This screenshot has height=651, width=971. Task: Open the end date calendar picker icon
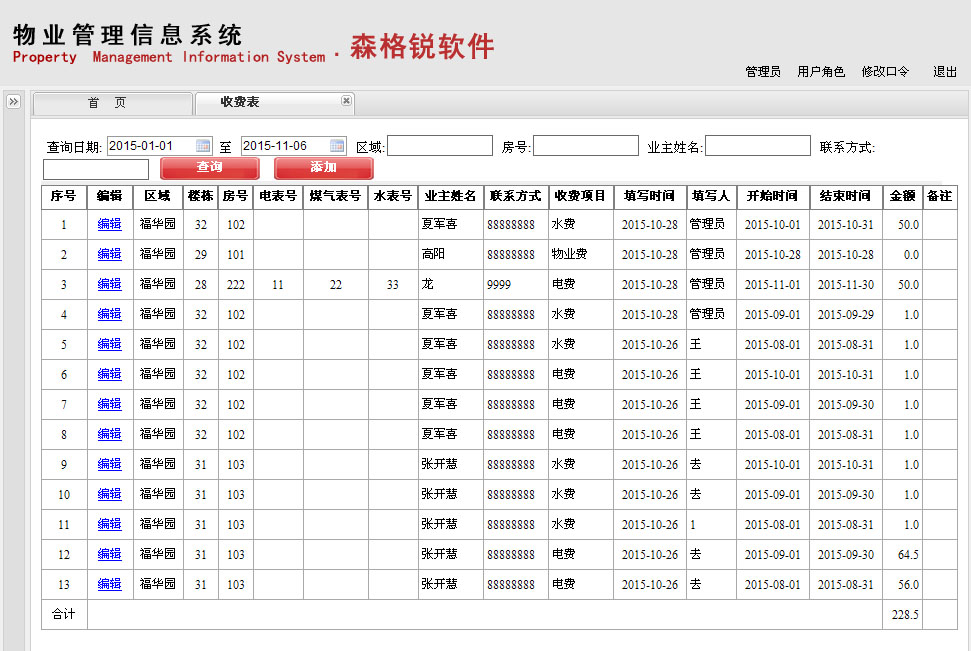(337, 146)
